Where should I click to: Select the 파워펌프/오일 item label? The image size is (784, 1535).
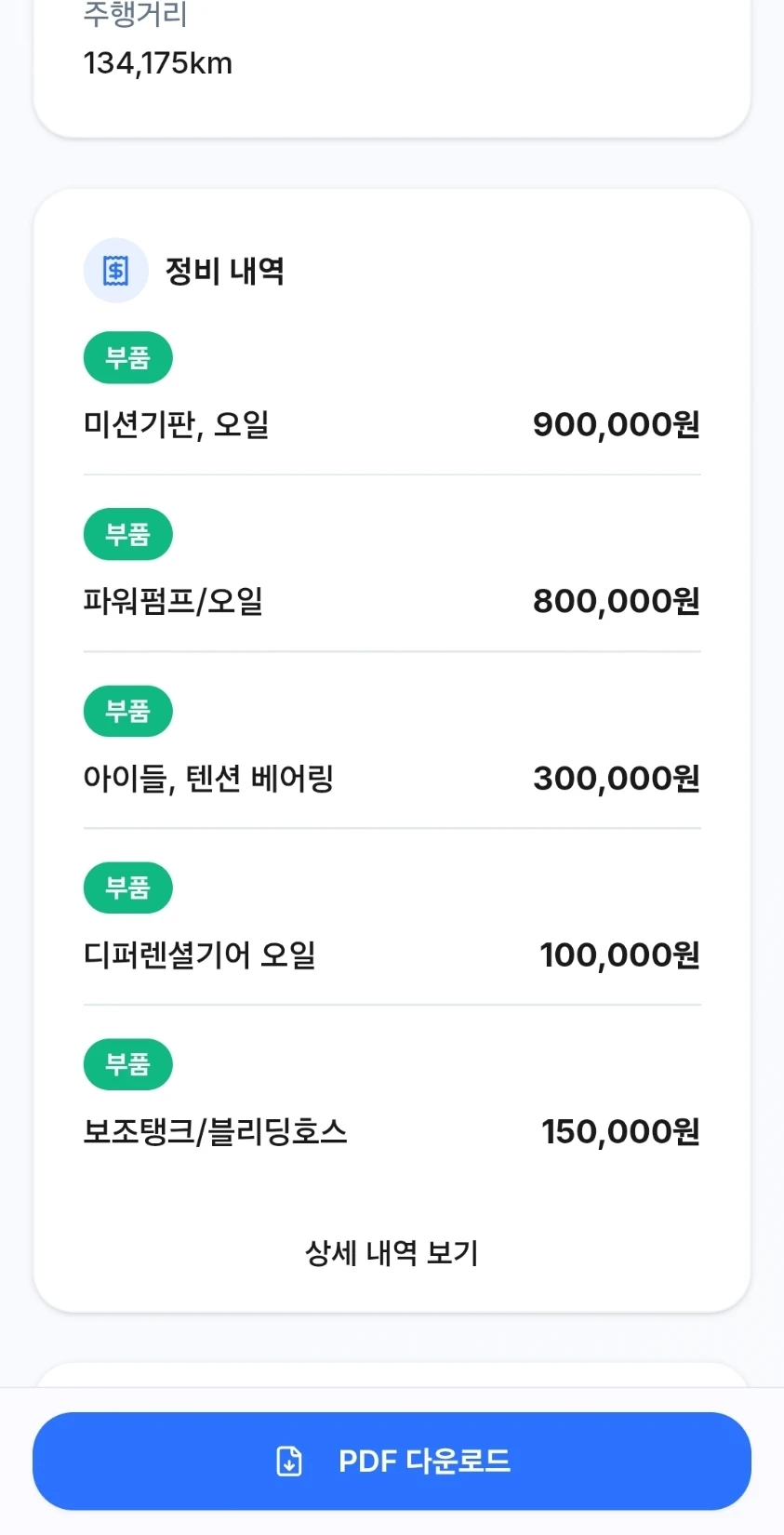click(x=173, y=601)
